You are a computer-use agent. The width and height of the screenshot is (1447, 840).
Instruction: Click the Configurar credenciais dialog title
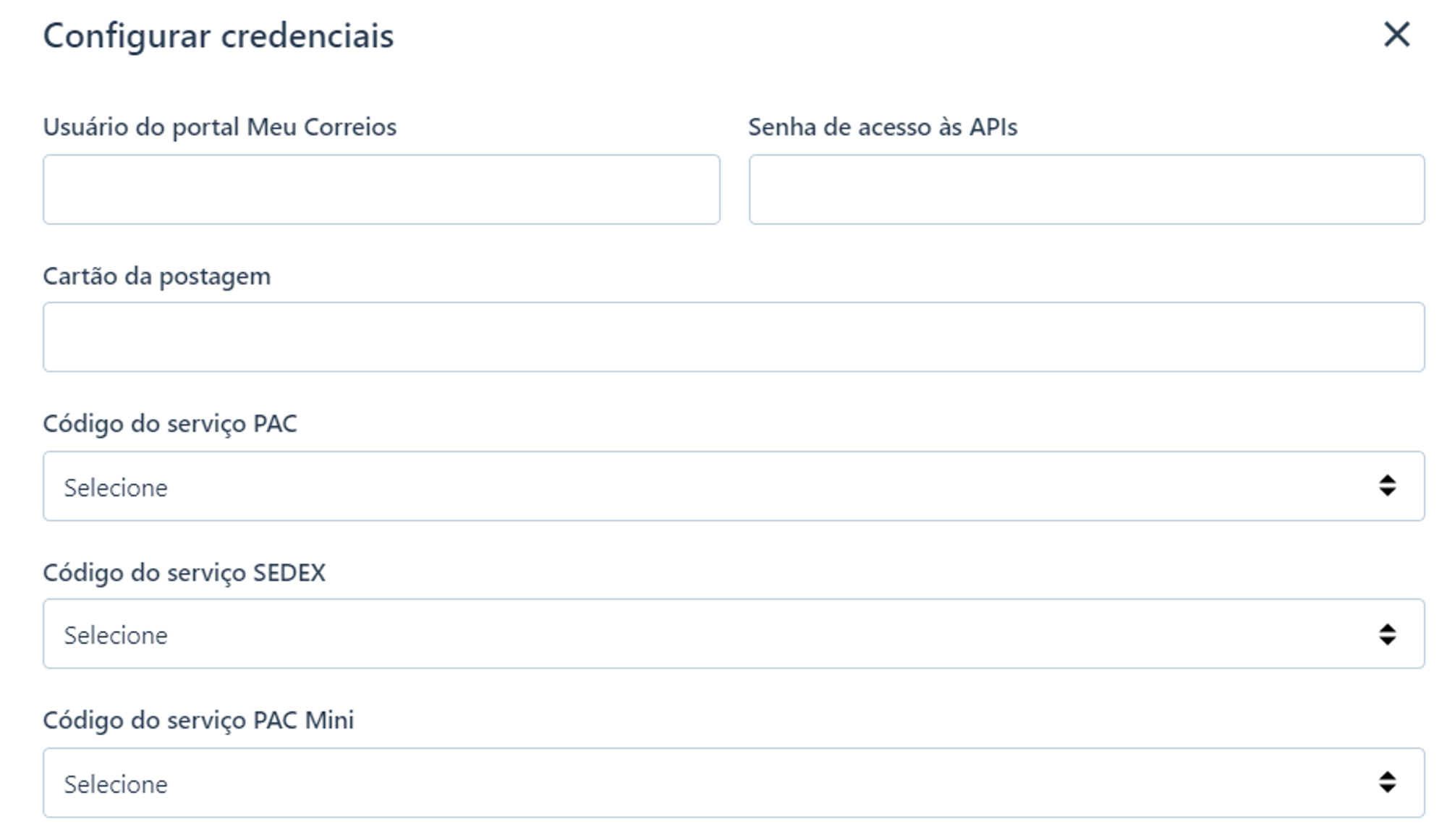tap(218, 36)
